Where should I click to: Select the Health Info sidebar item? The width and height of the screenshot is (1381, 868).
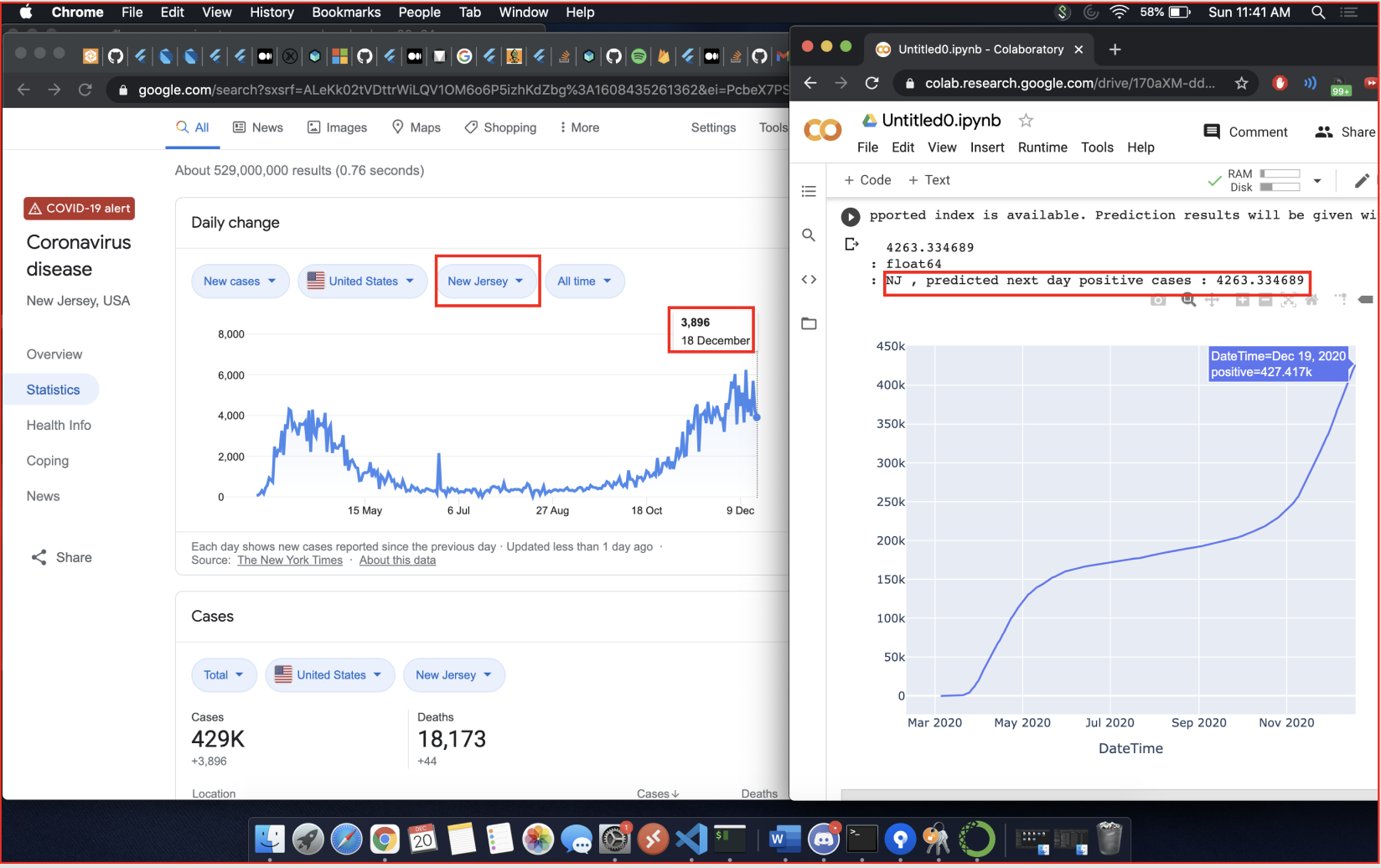coord(59,426)
